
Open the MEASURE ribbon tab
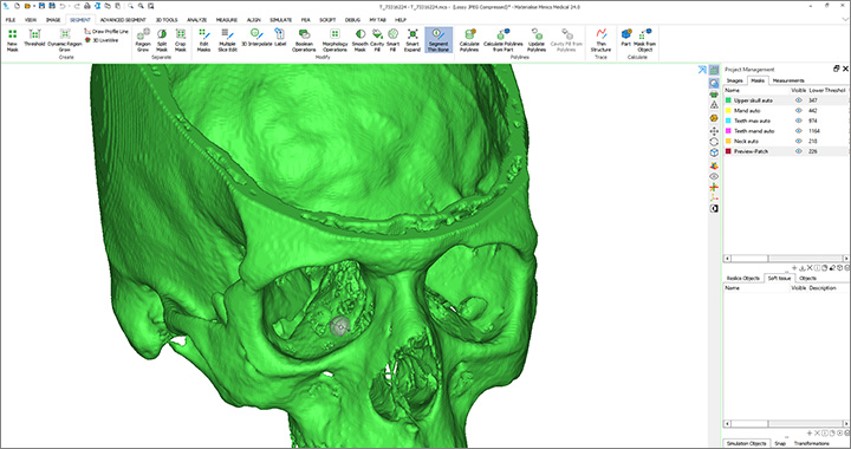[226, 20]
